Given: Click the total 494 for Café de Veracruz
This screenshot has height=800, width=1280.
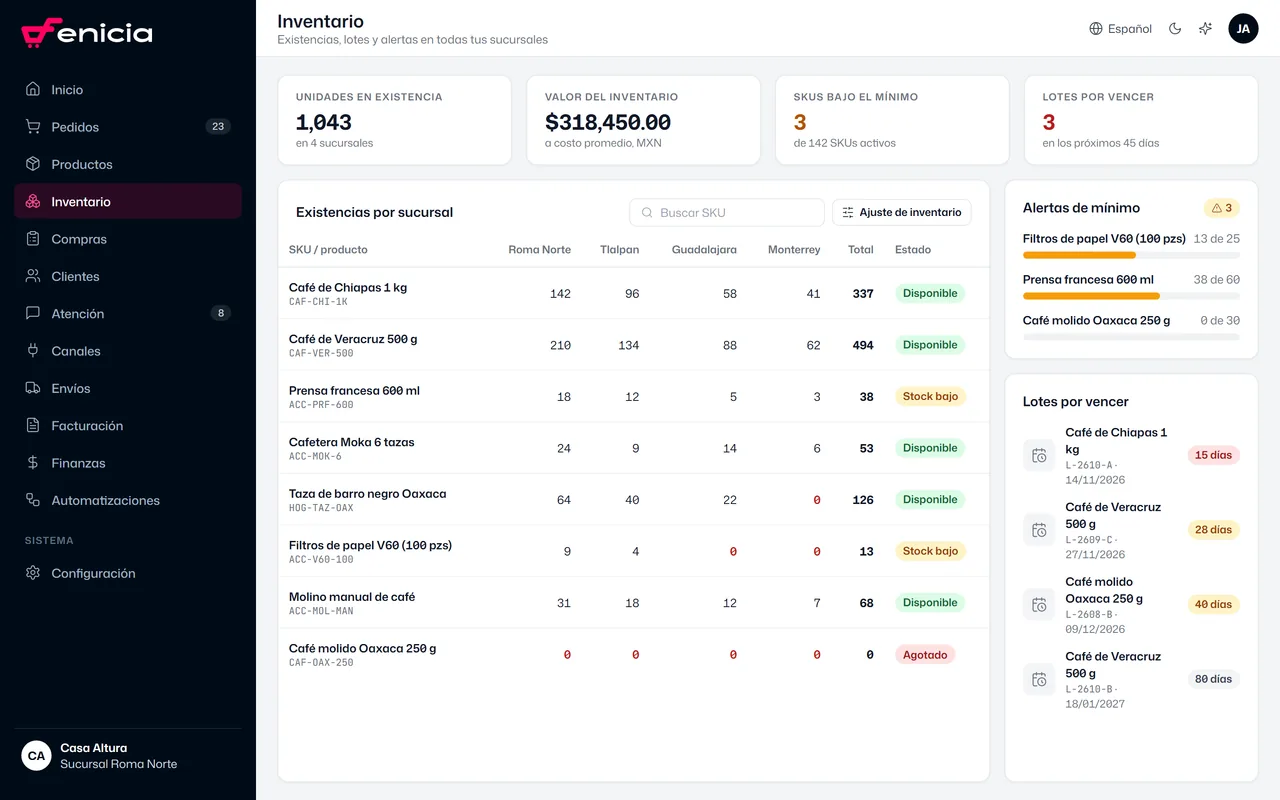Looking at the screenshot, I should (x=862, y=345).
